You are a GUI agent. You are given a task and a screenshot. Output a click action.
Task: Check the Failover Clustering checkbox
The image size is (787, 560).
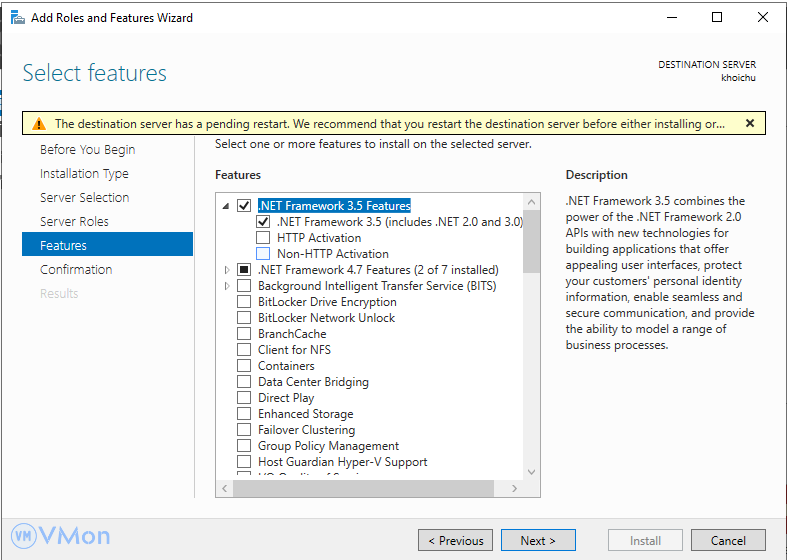click(244, 430)
